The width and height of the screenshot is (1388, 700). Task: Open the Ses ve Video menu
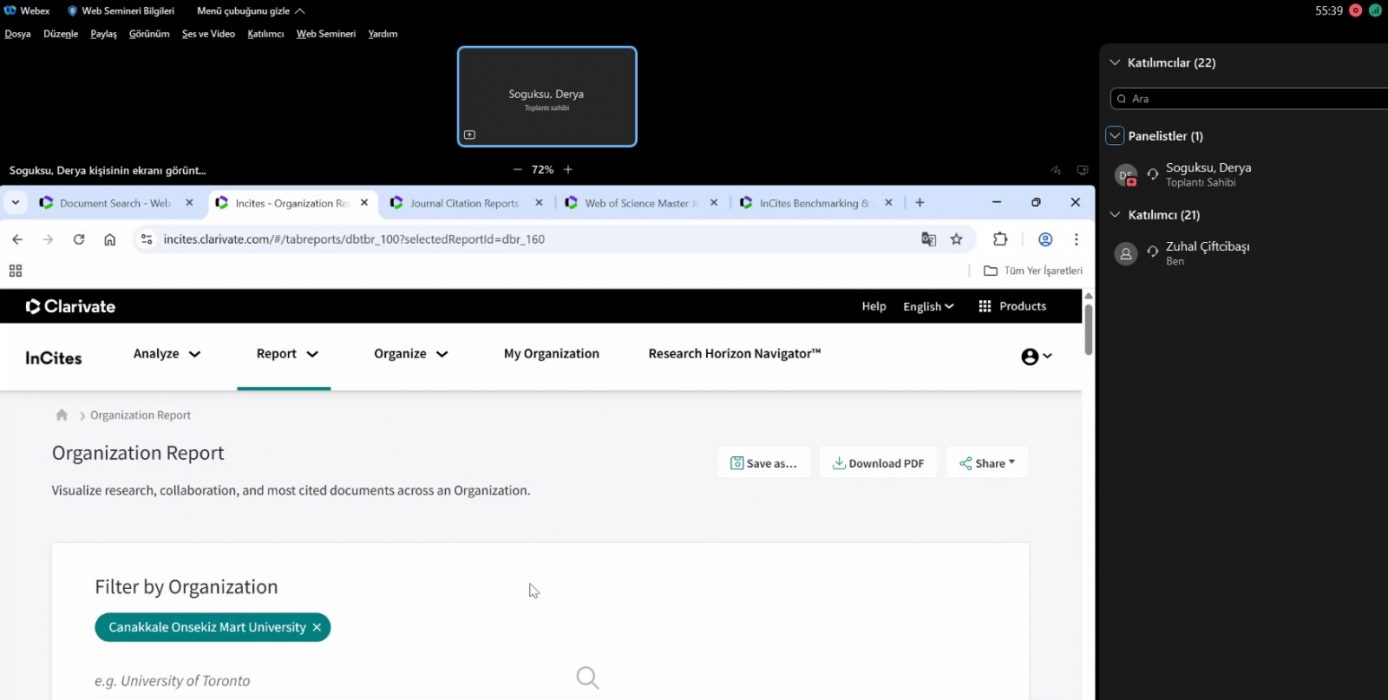click(x=208, y=34)
